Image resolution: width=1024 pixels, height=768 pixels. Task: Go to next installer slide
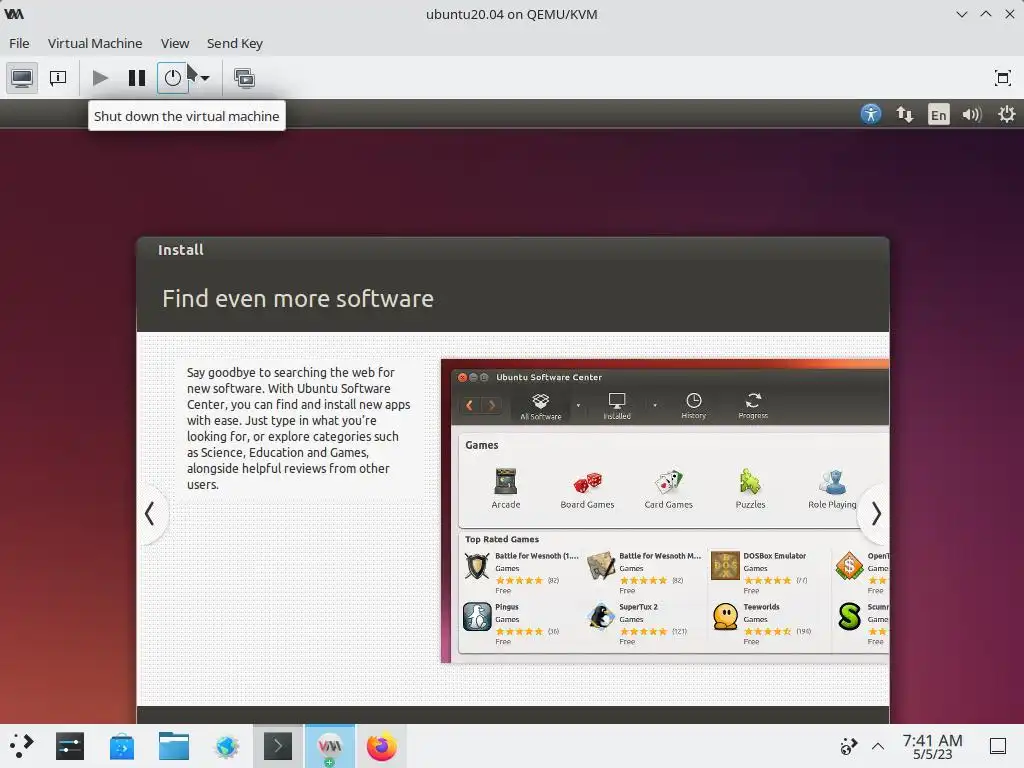(x=876, y=514)
